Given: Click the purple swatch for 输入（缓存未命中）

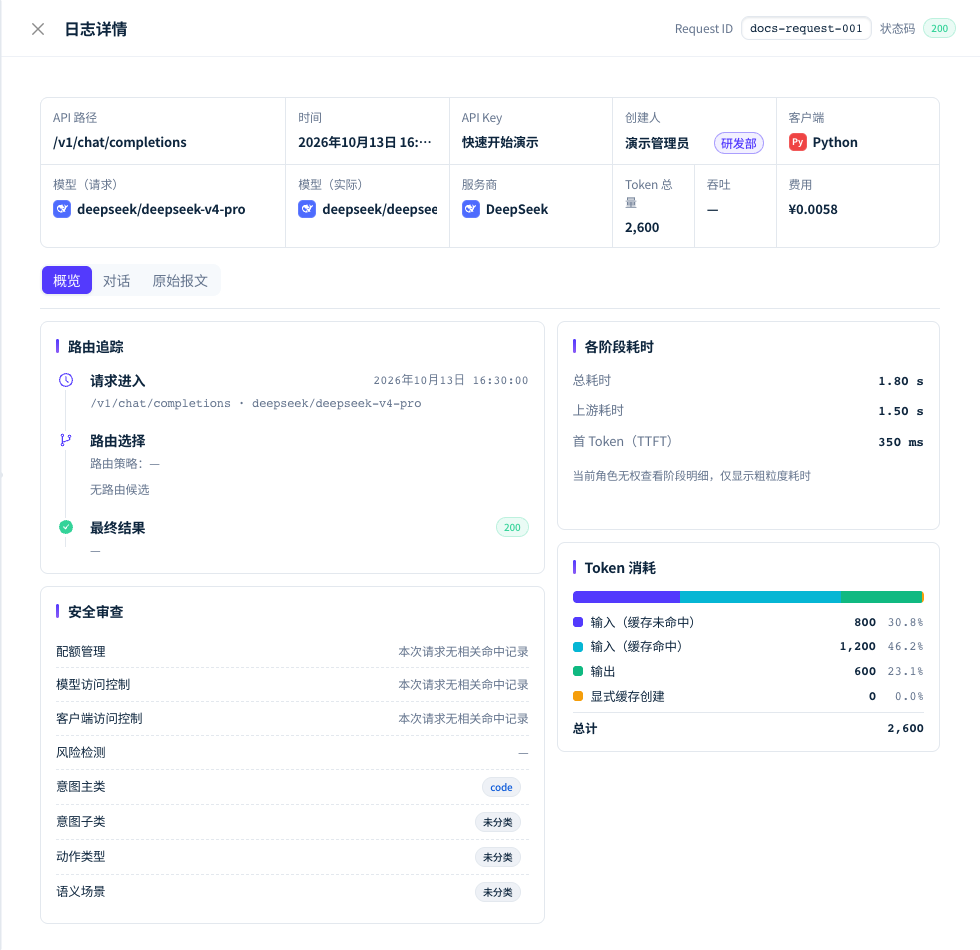Looking at the screenshot, I should coord(578,622).
